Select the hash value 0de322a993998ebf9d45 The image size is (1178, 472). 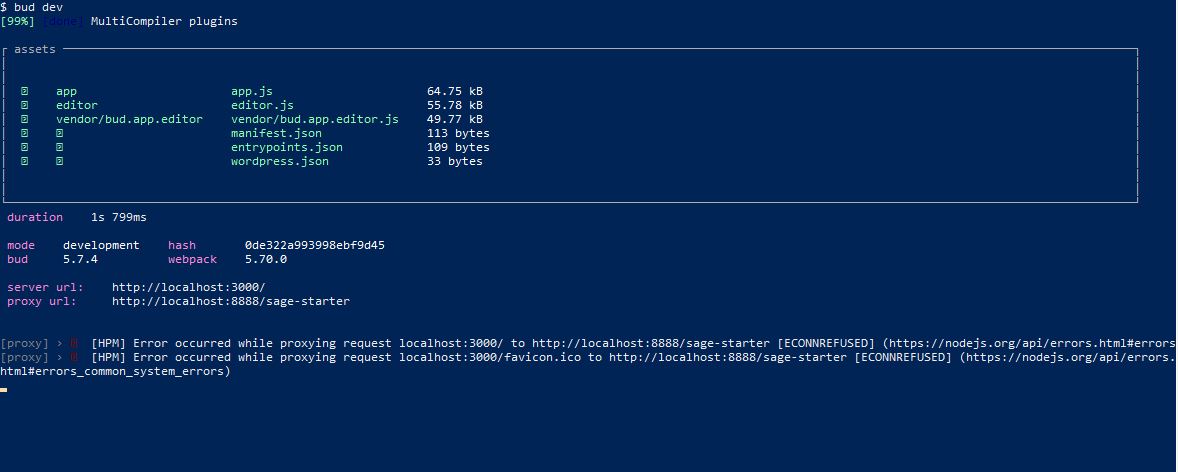(x=314, y=245)
